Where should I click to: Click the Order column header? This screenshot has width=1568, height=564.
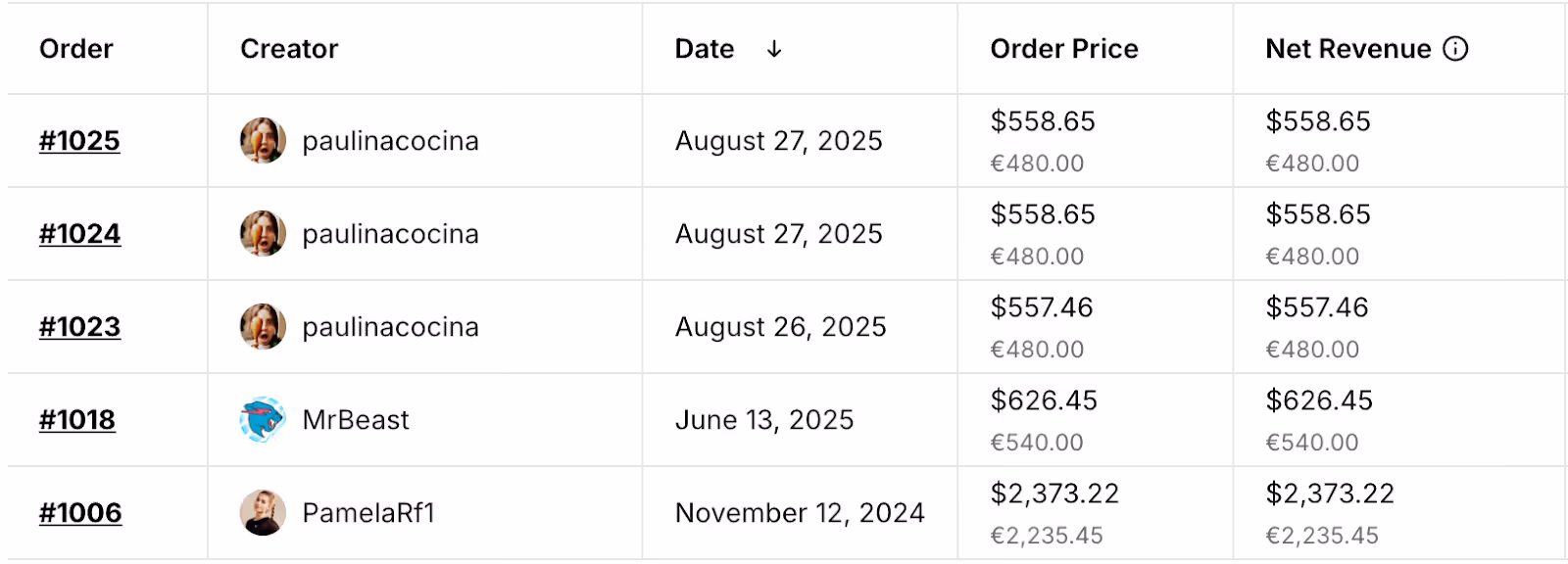[x=76, y=49]
